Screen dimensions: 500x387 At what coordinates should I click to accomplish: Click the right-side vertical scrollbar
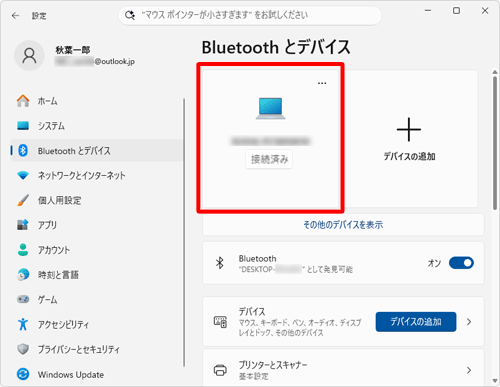tap(495, 143)
